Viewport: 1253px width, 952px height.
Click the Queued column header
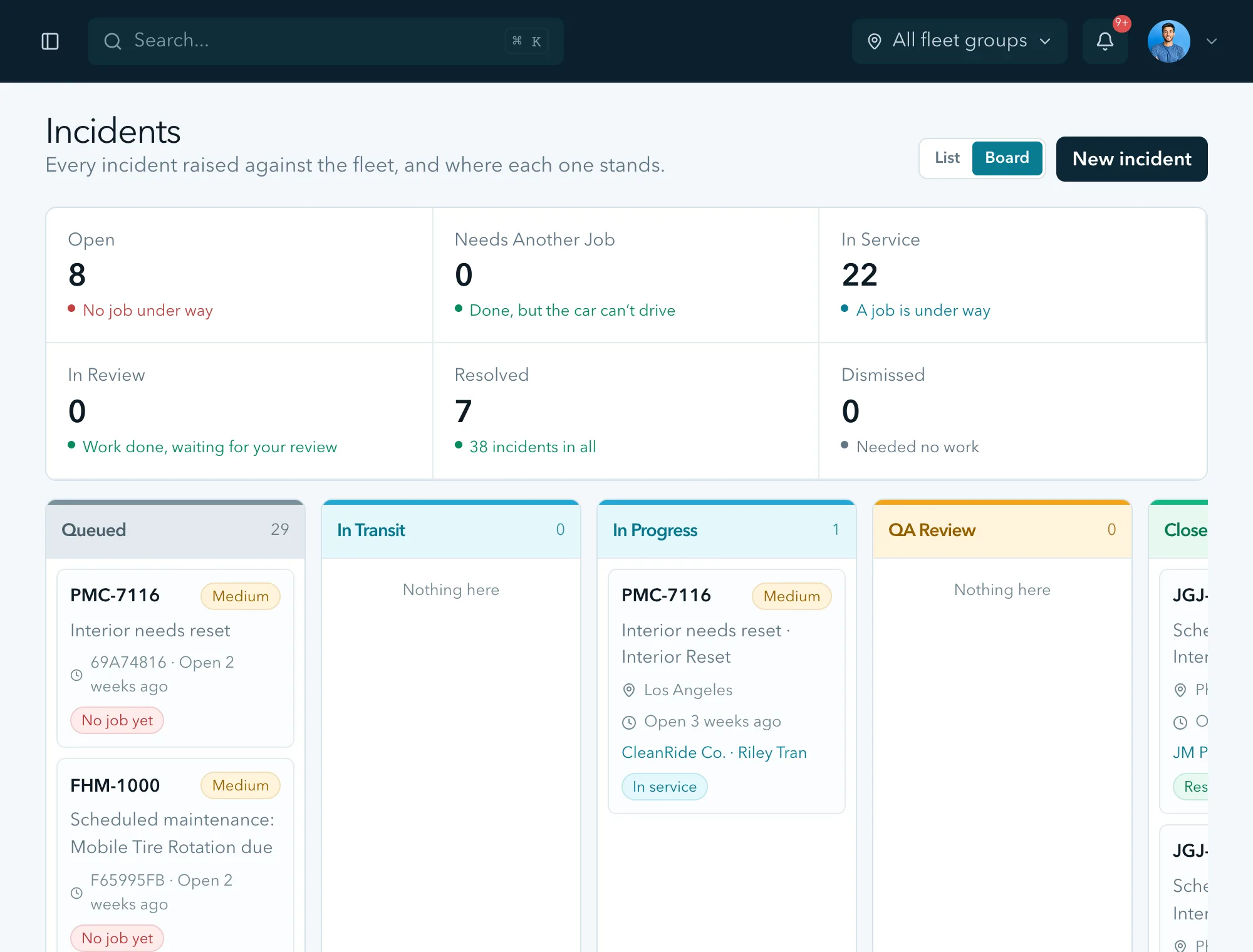point(175,530)
